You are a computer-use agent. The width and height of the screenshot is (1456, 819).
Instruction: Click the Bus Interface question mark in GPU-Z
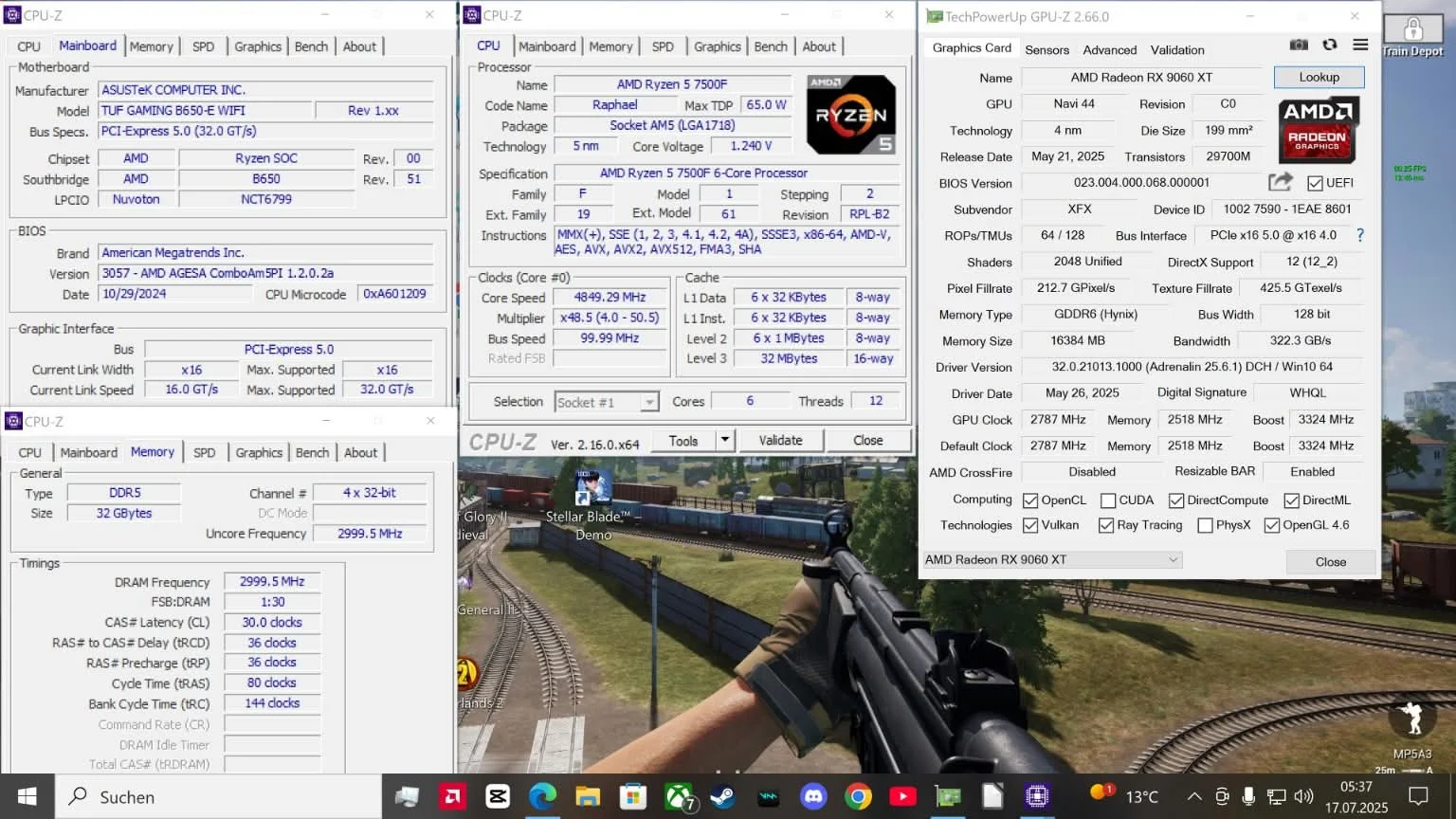[1360, 235]
